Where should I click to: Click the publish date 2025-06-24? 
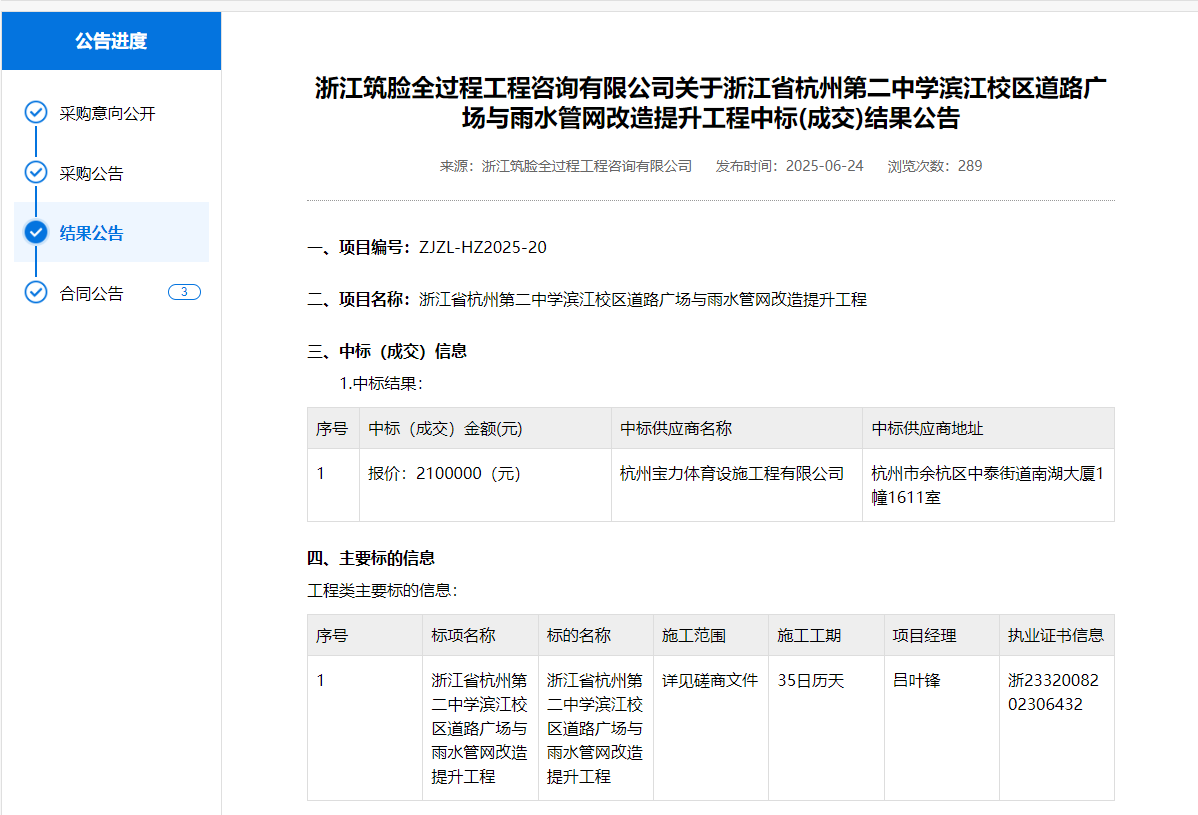tap(824, 166)
